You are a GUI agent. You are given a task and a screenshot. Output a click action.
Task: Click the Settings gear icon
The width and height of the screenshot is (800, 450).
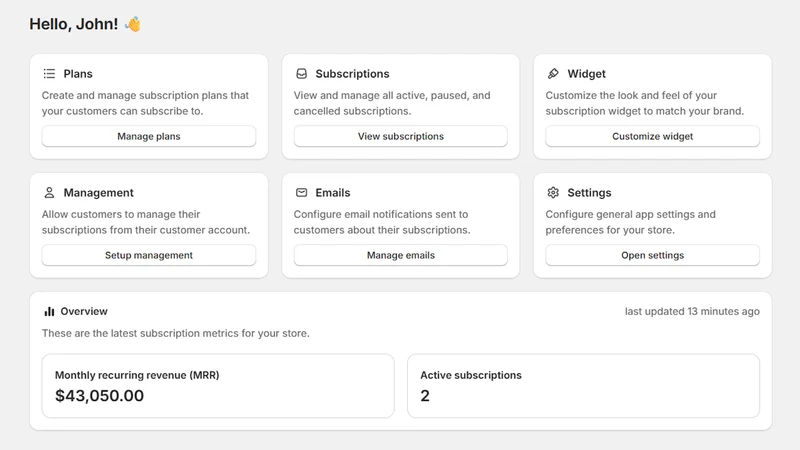click(x=553, y=193)
